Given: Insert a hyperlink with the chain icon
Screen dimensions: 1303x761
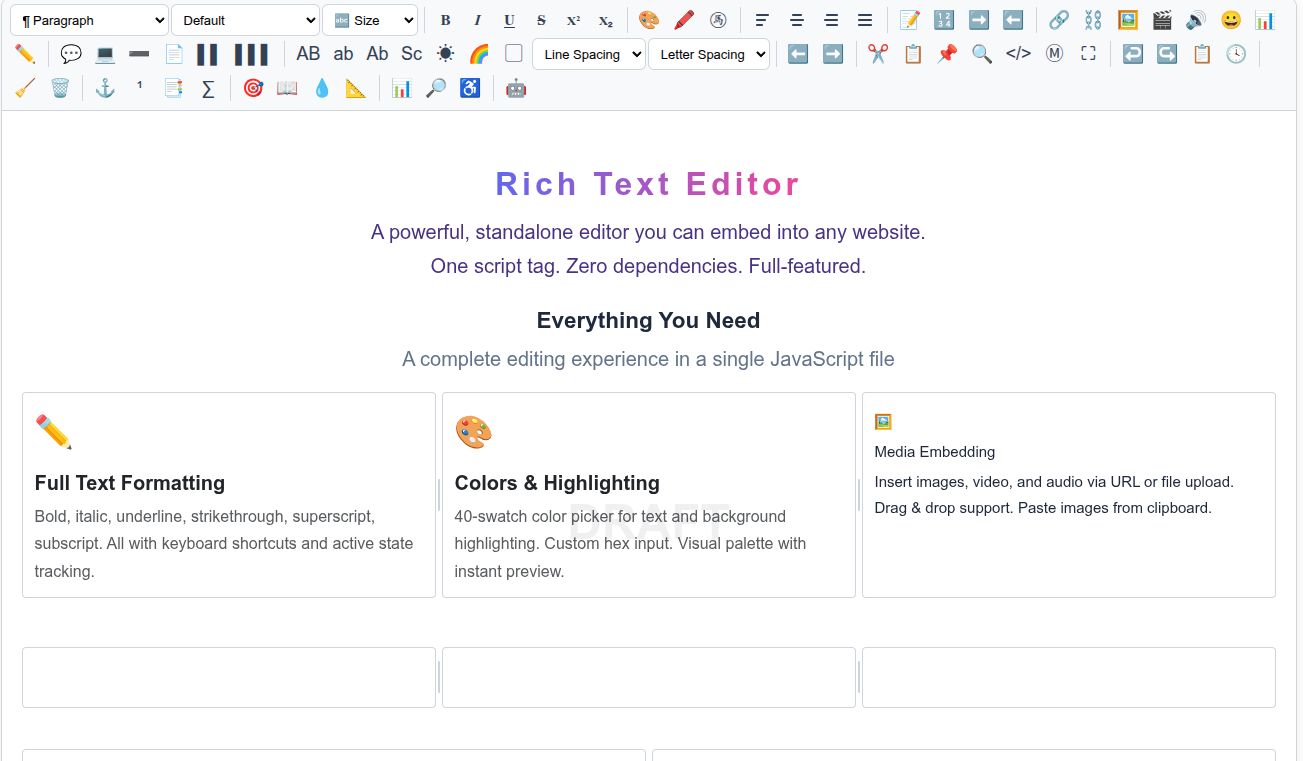Looking at the screenshot, I should (x=1059, y=19).
